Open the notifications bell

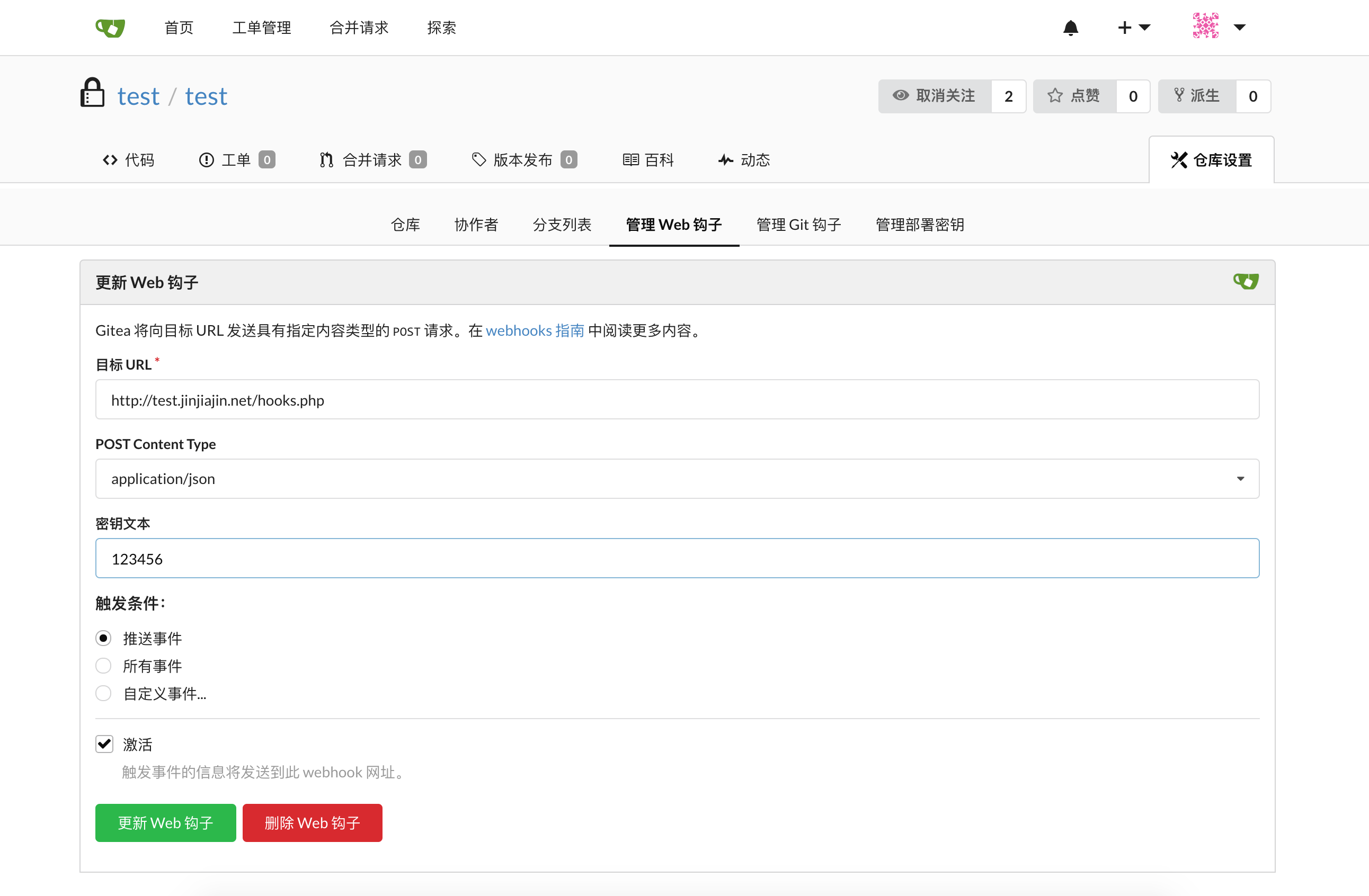tap(1071, 28)
